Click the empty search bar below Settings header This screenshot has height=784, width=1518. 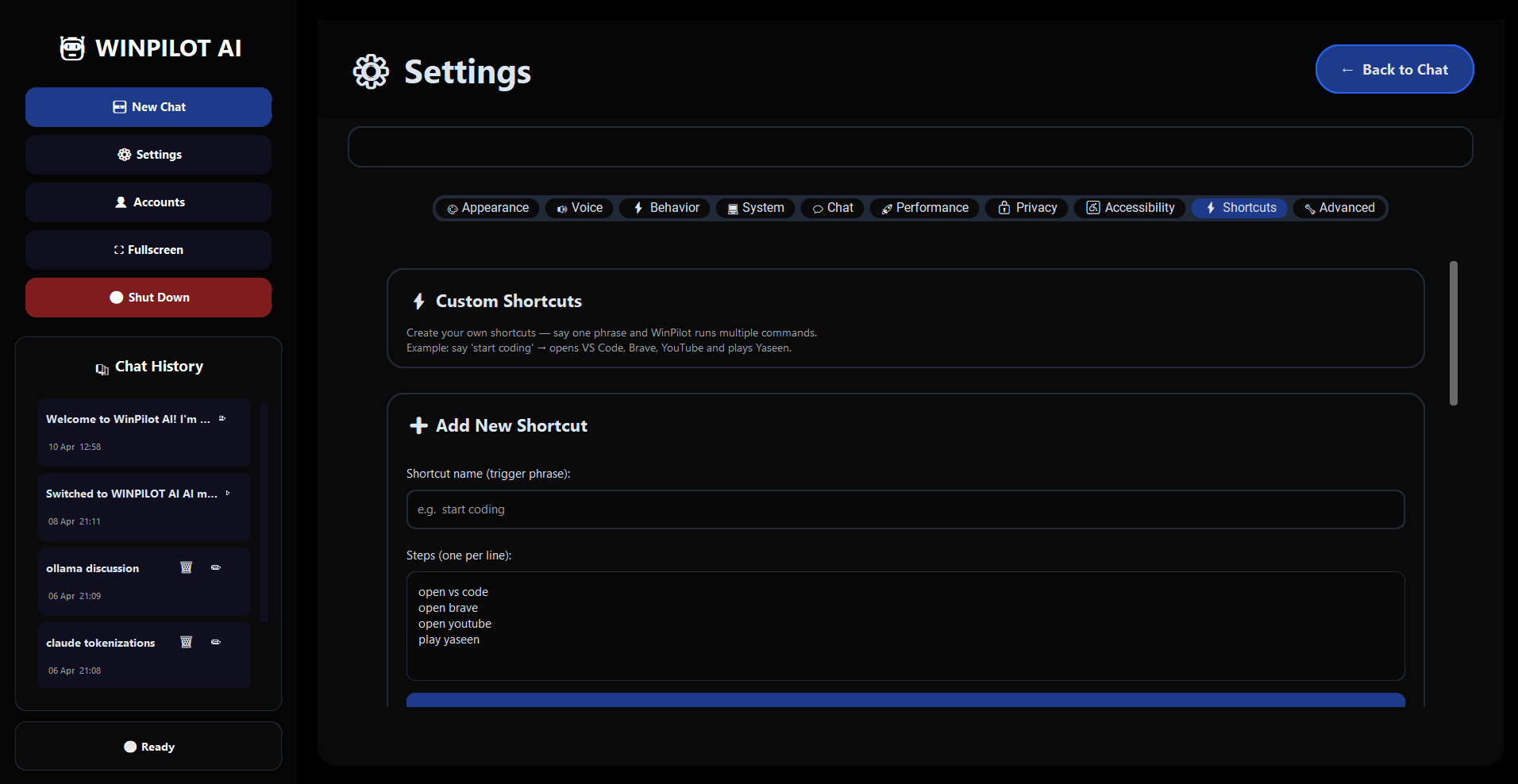click(911, 147)
